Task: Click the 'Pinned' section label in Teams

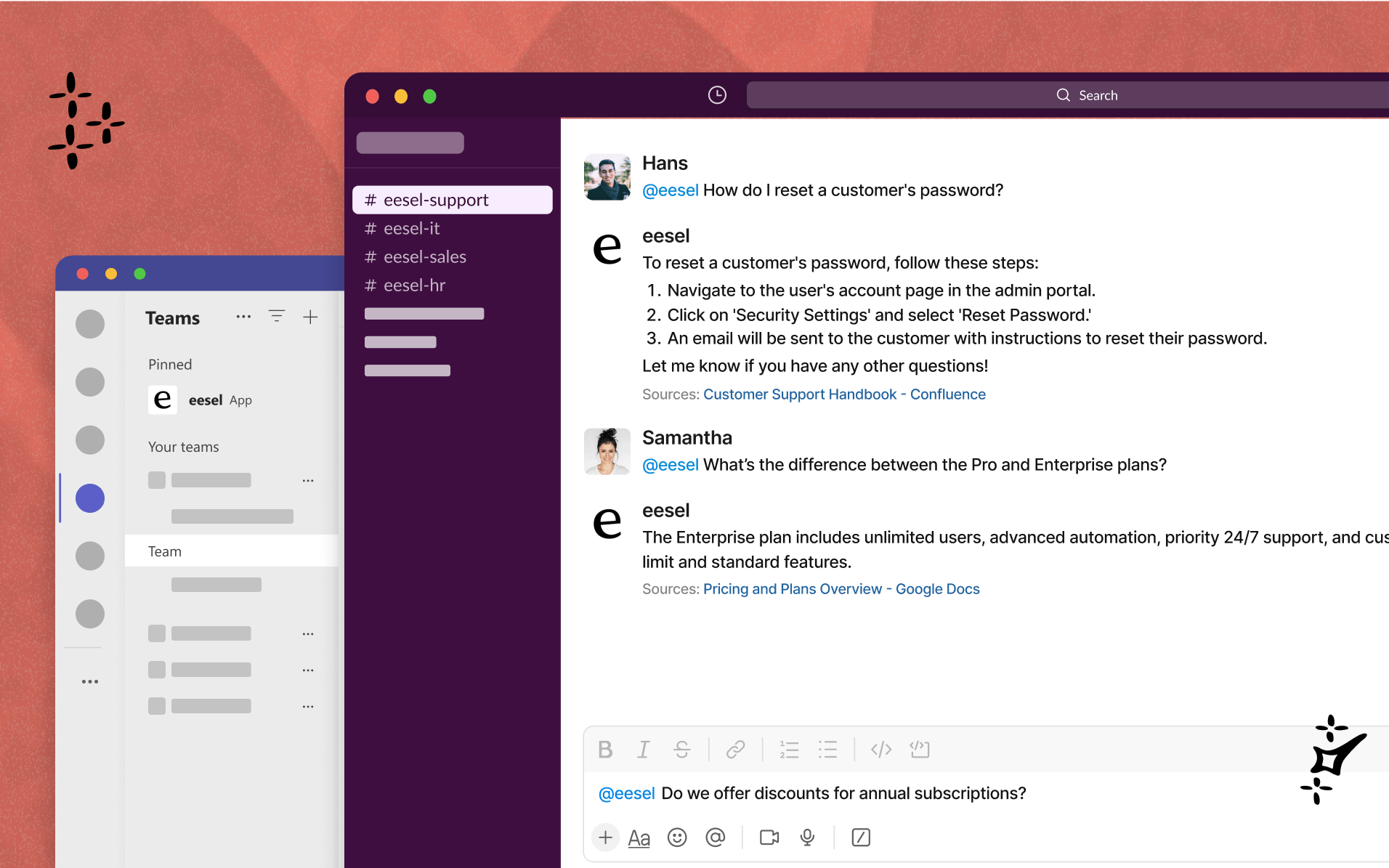Action: click(170, 365)
